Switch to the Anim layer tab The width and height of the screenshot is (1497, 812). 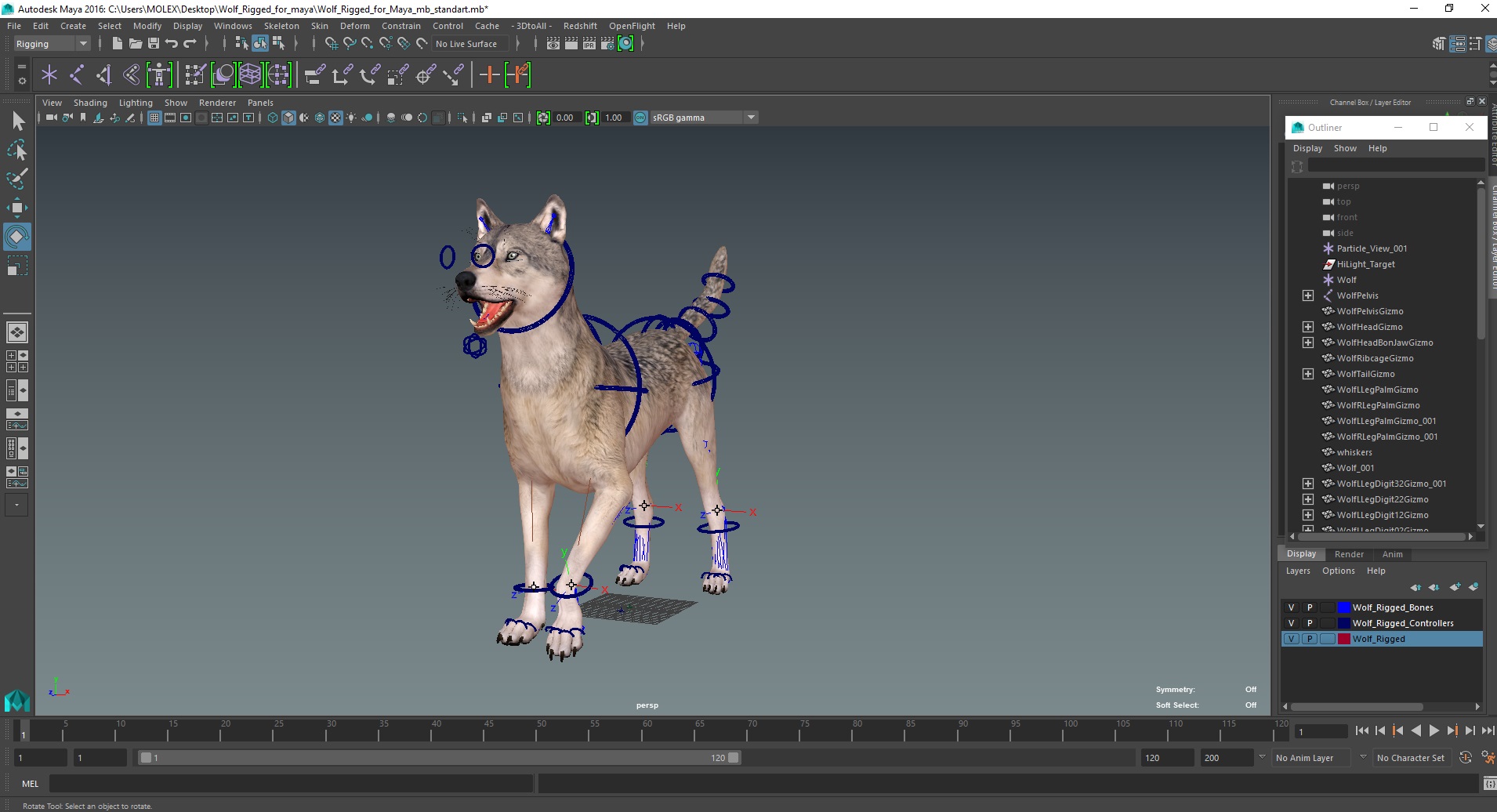[x=1392, y=554]
